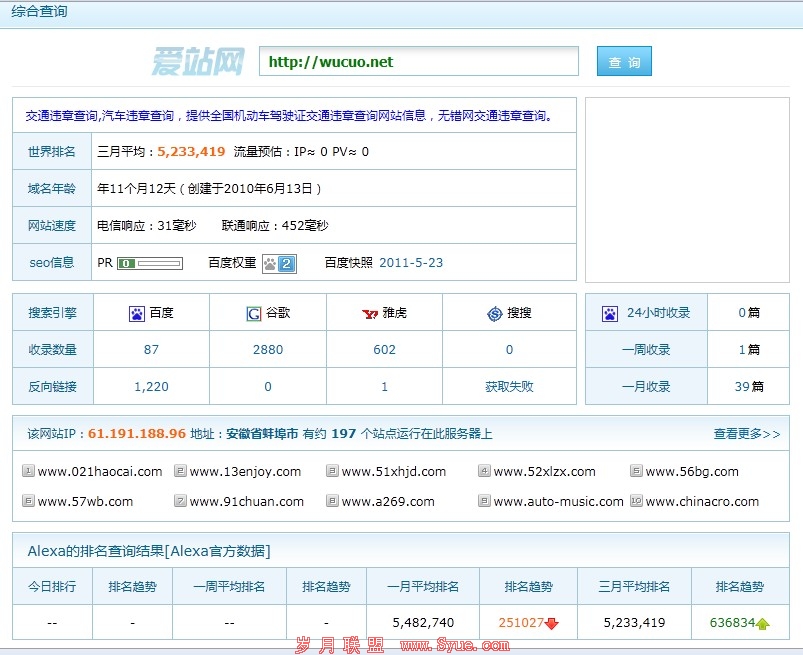Click the Yahoo icon next to 雅虎
This screenshot has height=655, width=803.
pyautogui.click(x=369, y=314)
